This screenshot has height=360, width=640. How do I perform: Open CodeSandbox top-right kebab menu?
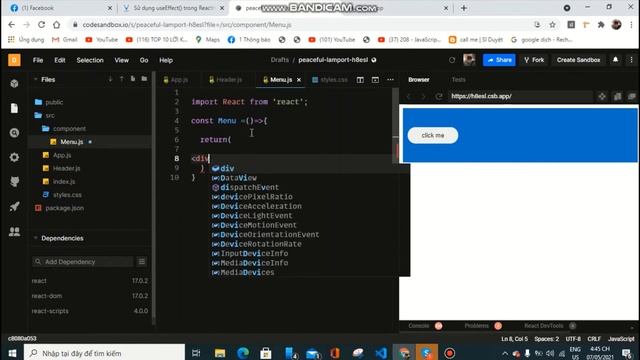coord(631,60)
